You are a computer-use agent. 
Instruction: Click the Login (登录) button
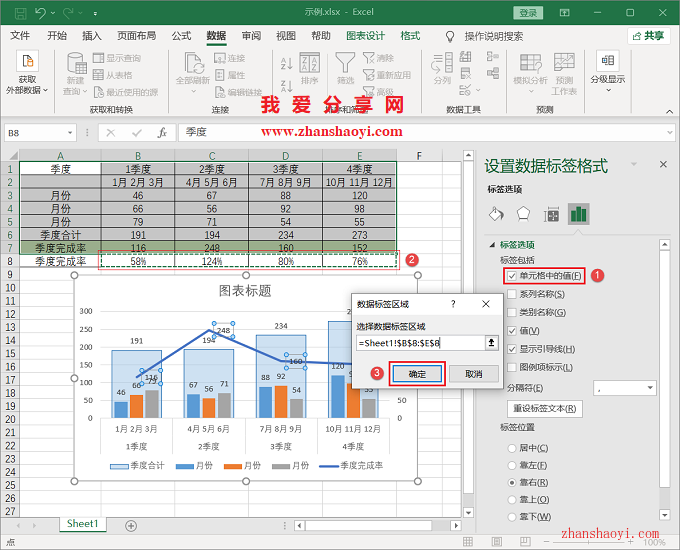click(x=528, y=13)
